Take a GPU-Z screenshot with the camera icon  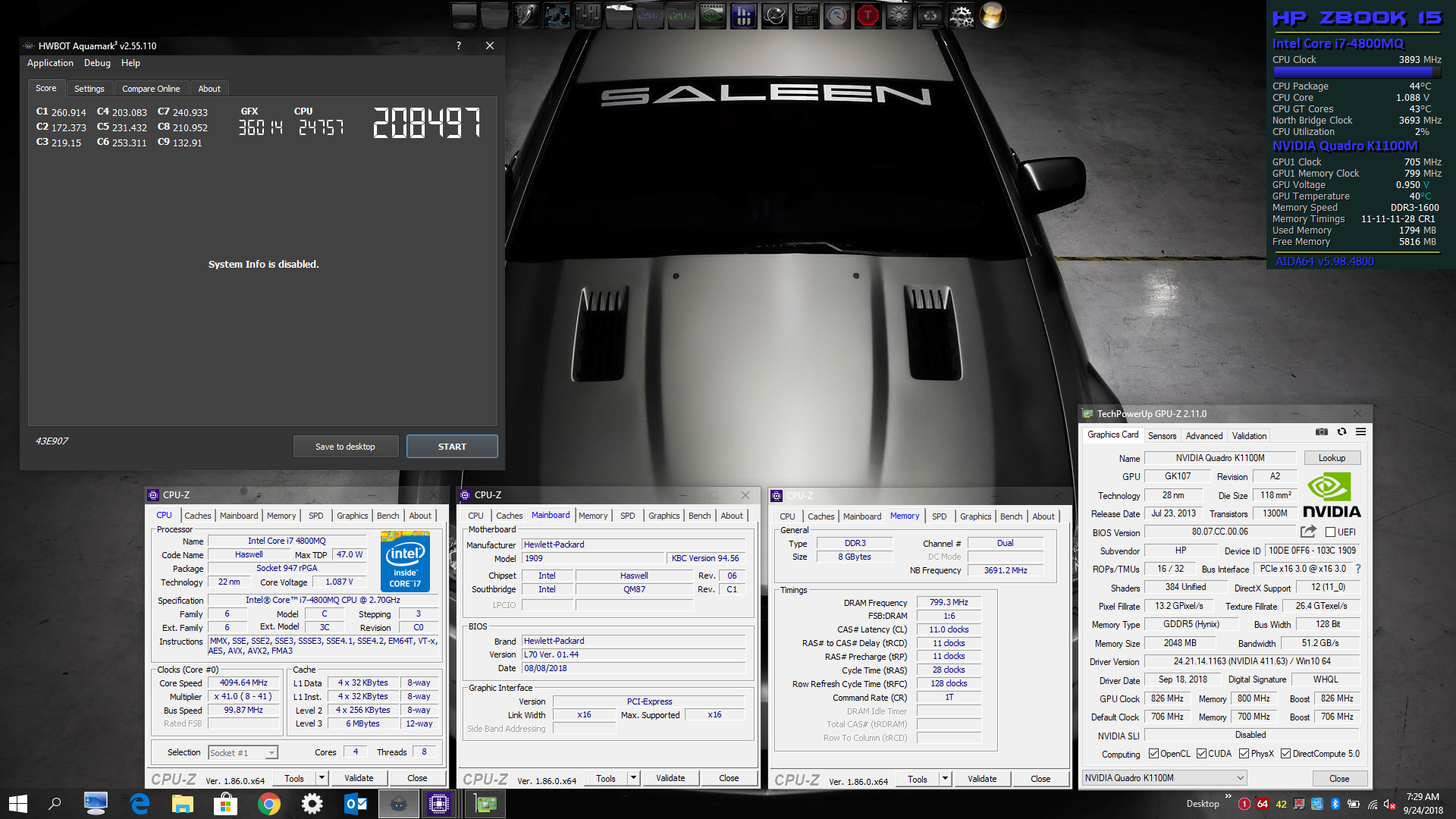pyautogui.click(x=1321, y=431)
